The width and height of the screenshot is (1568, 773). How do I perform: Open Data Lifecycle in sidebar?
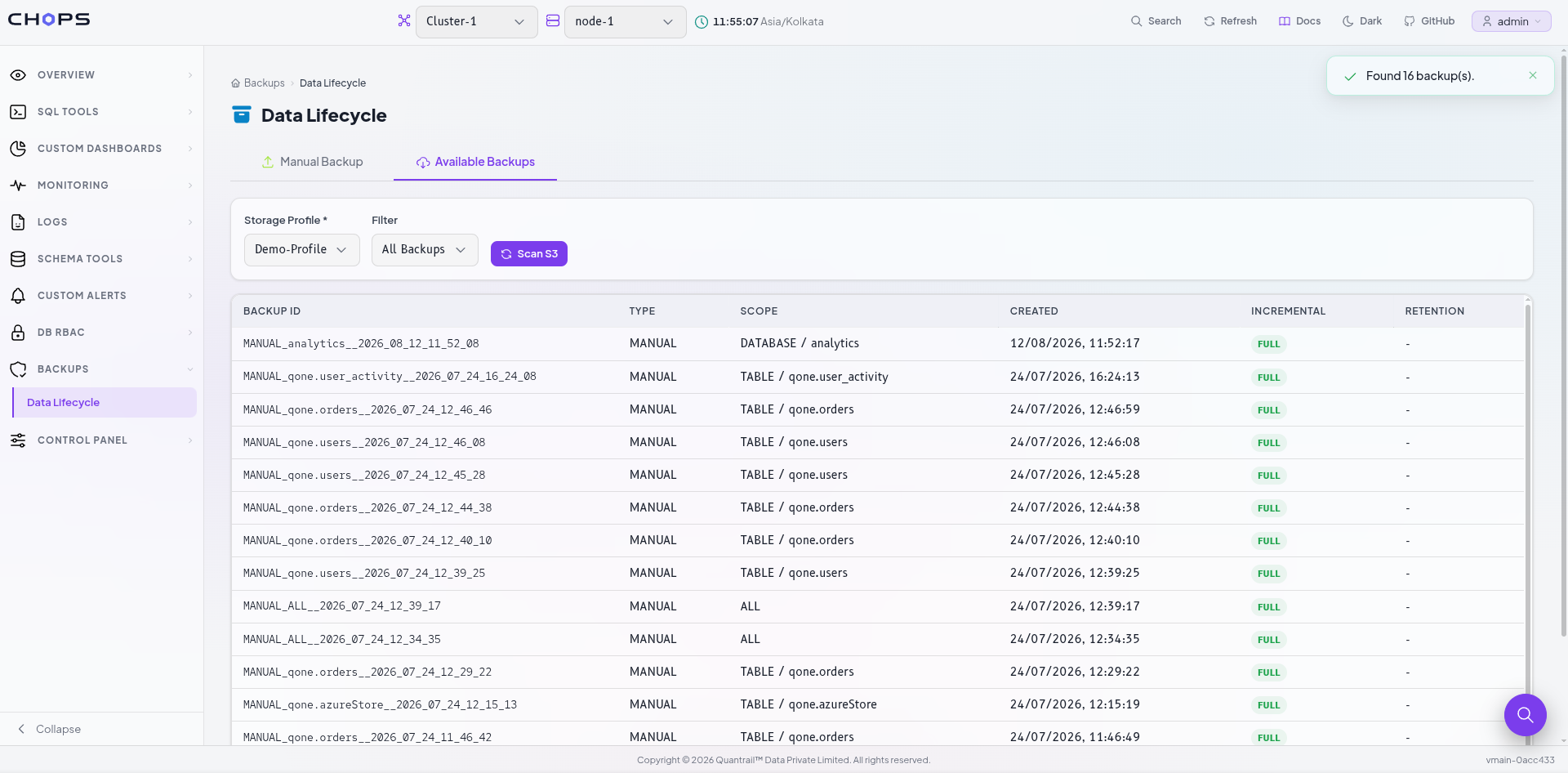pos(105,402)
